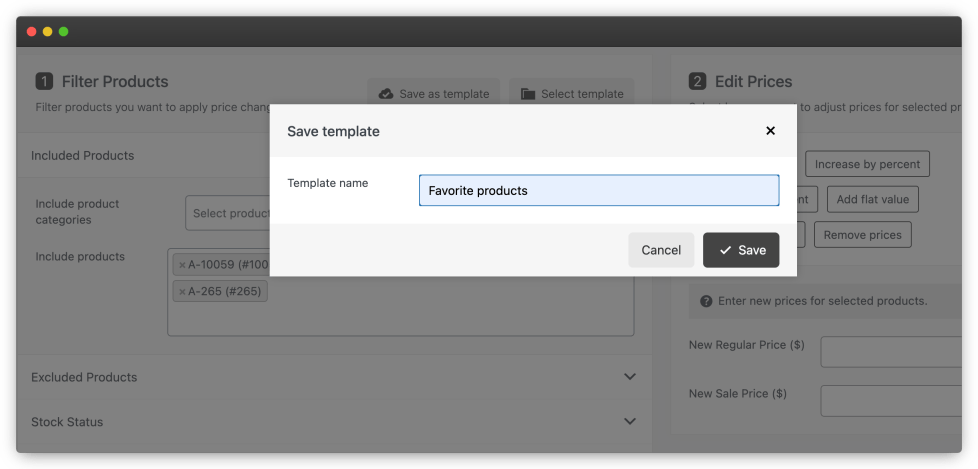978x469 pixels.
Task: Open the Include product categories dropdown
Action: 228,213
